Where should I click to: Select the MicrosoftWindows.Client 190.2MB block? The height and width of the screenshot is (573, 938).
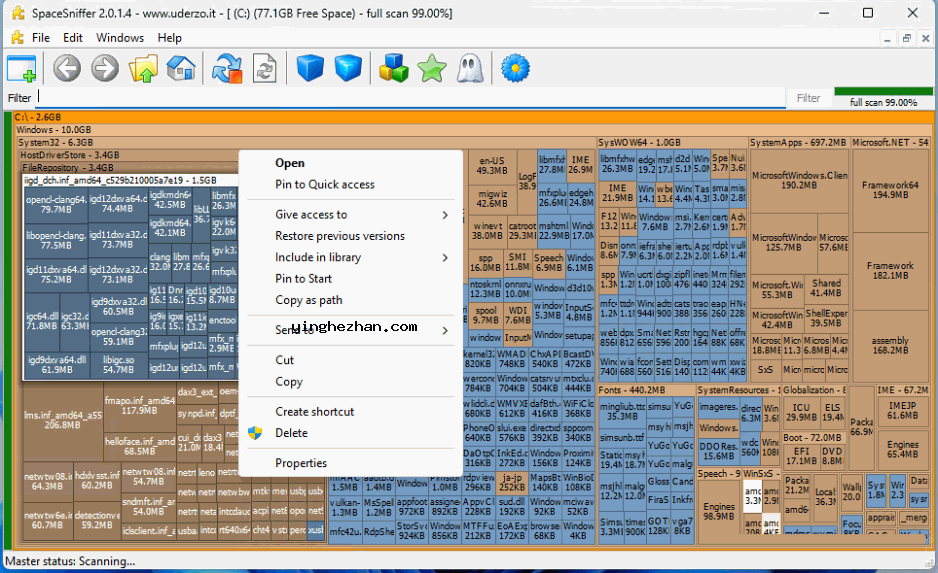click(799, 180)
